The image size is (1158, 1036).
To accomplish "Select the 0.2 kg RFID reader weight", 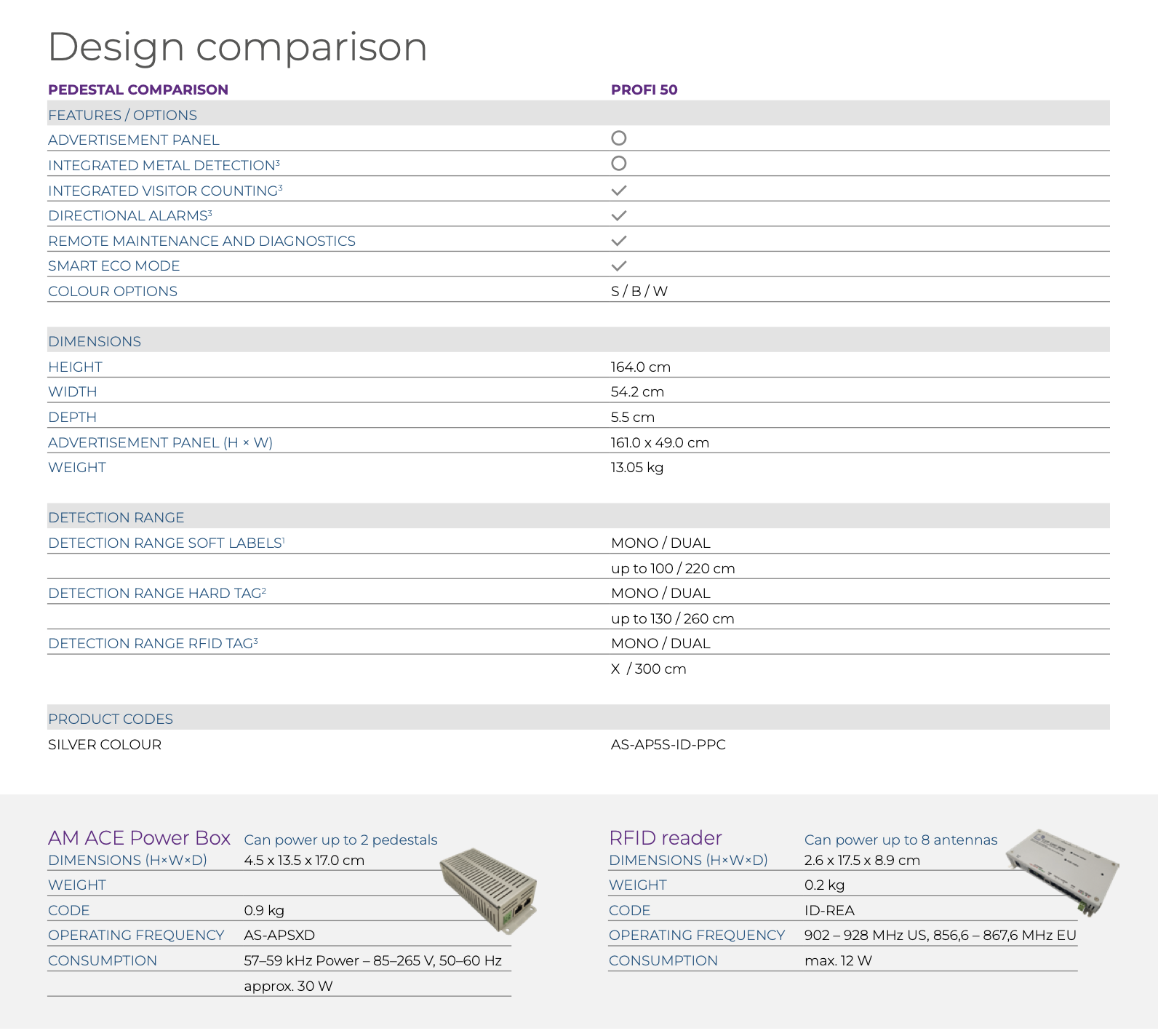I will [824, 885].
